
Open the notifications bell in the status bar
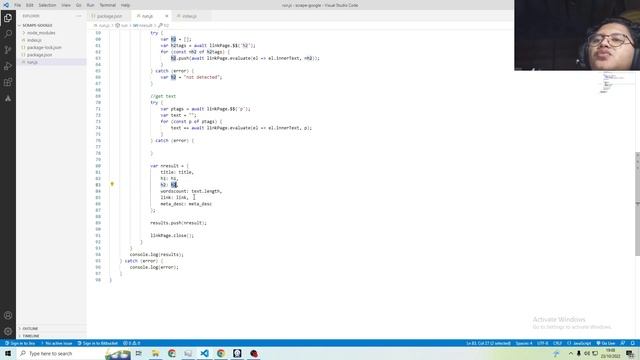tap(633, 343)
